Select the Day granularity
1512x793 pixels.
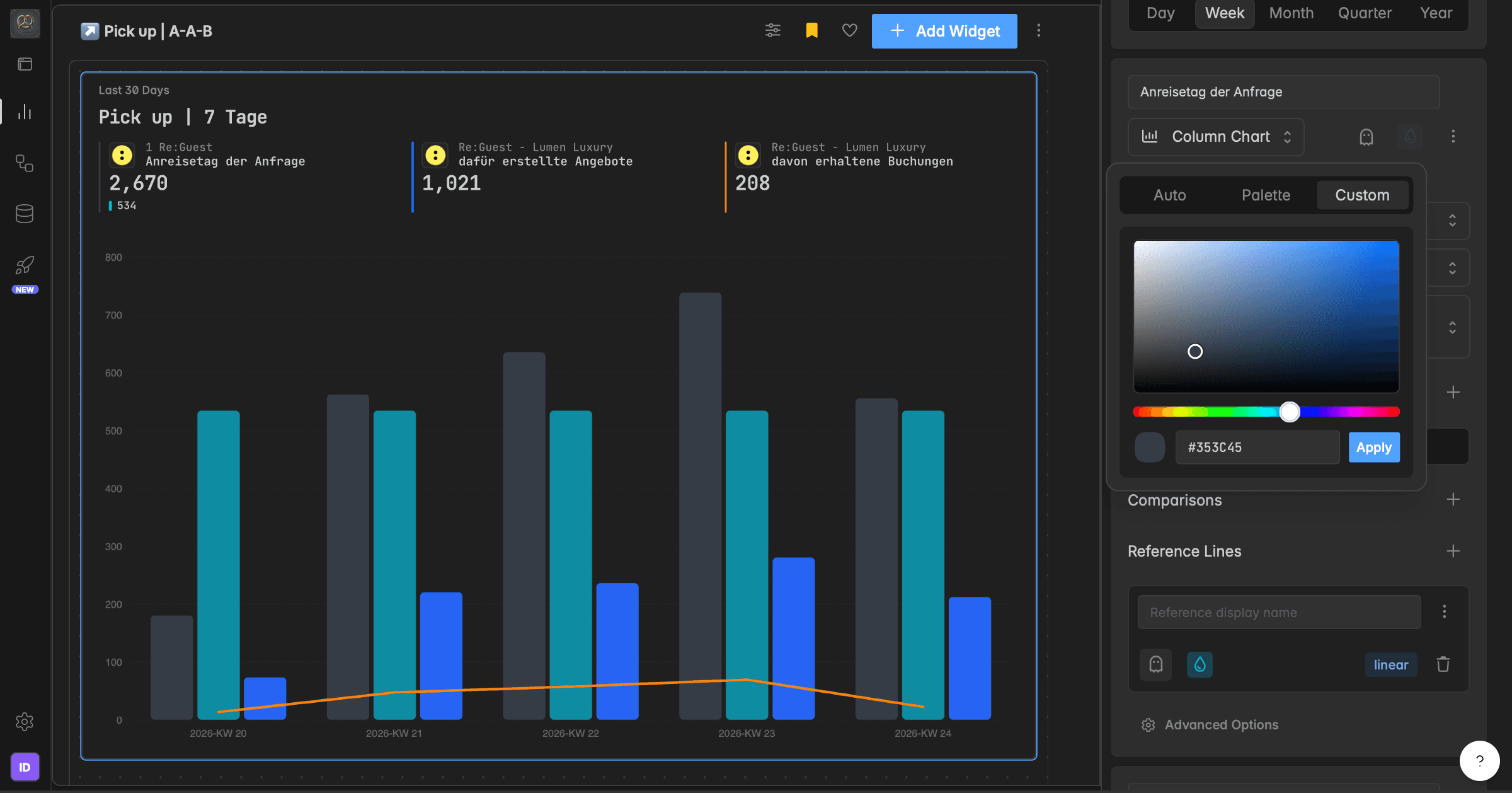(x=1160, y=13)
